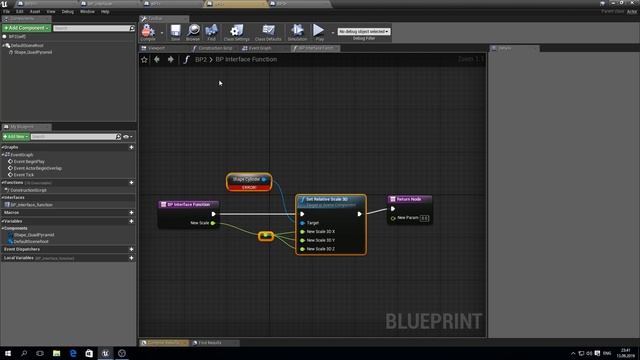Select the reroute node on the wire
This screenshot has width=640, height=360.
coord(266,236)
